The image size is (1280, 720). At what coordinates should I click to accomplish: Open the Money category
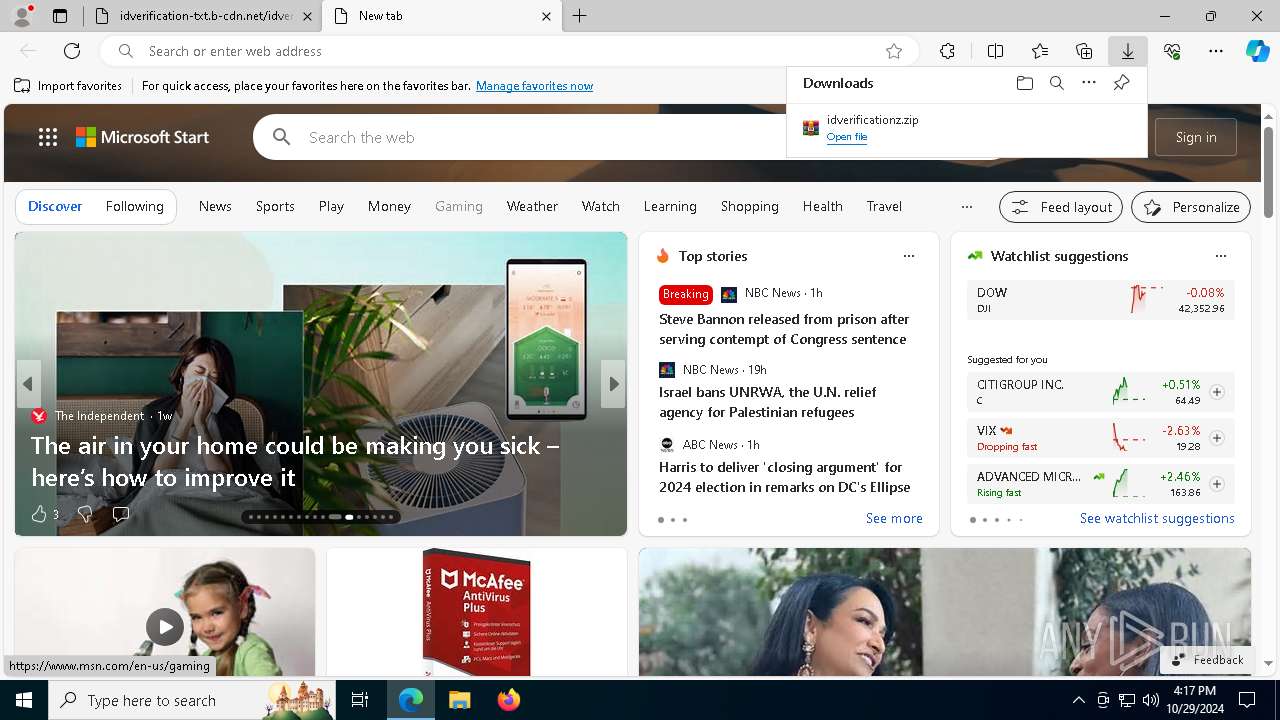tap(389, 206)
